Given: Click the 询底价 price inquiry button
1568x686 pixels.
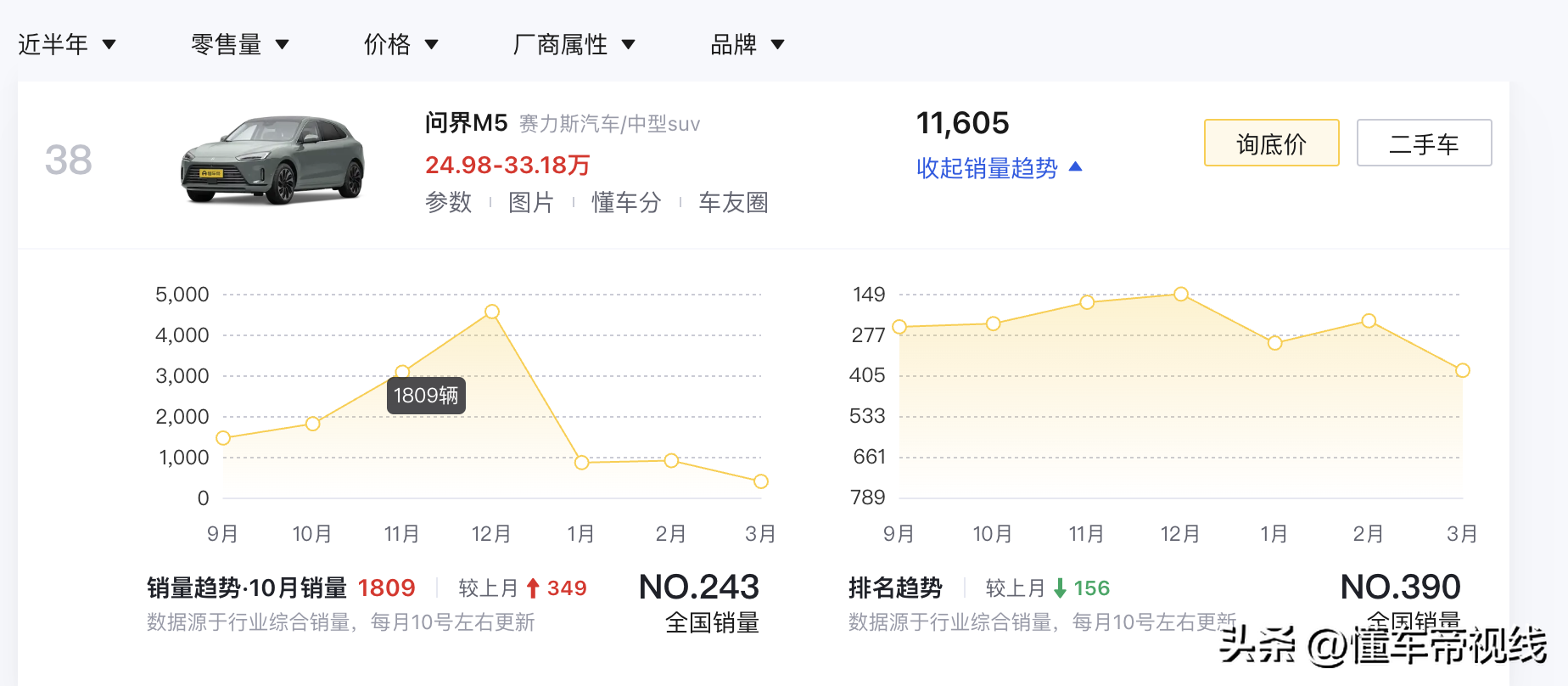Looking at the screenshot, I should pos(1272,143).
